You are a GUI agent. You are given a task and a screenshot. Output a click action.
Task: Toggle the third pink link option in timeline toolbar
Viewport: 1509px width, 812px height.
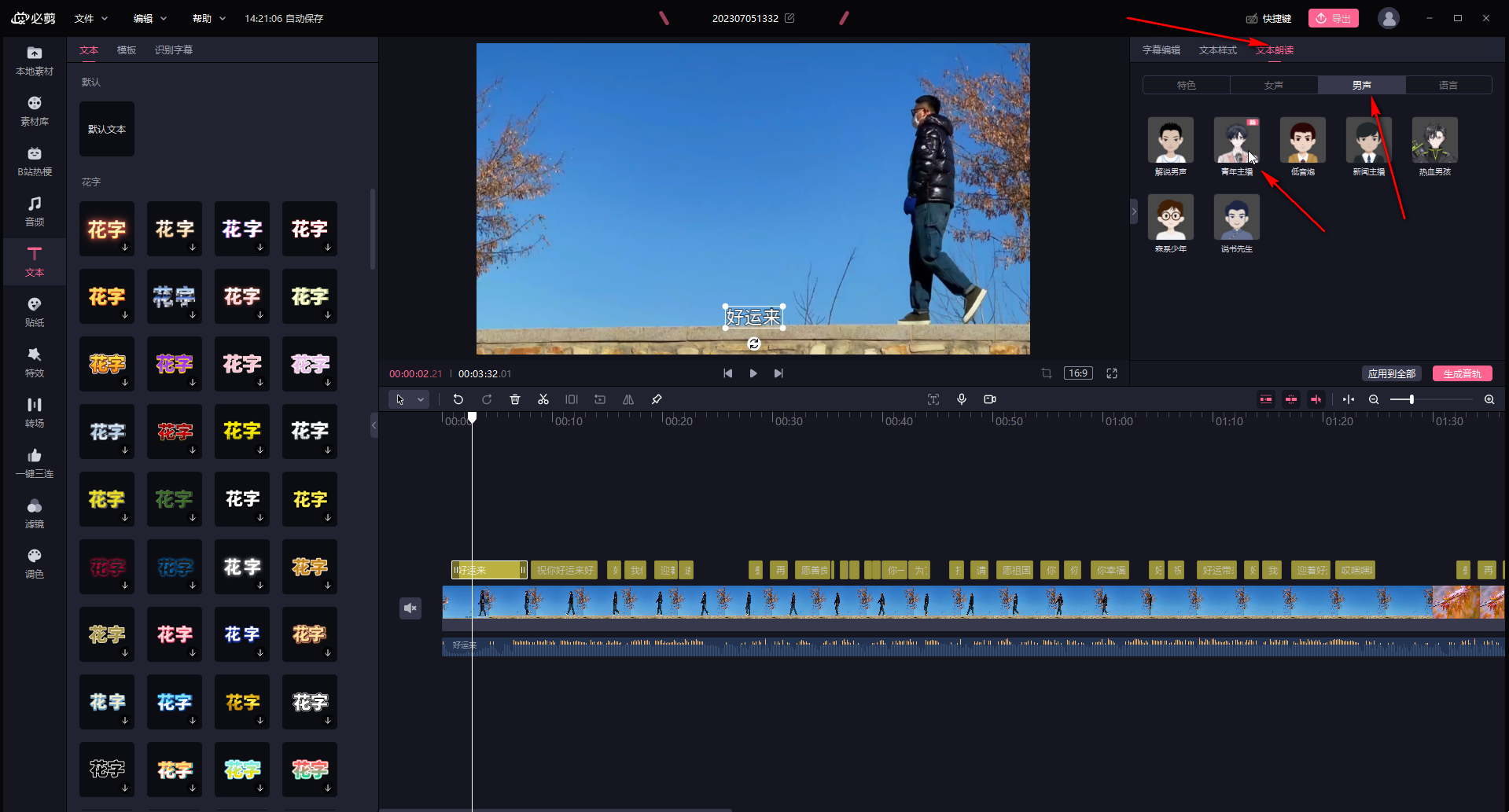[1316, 399]
